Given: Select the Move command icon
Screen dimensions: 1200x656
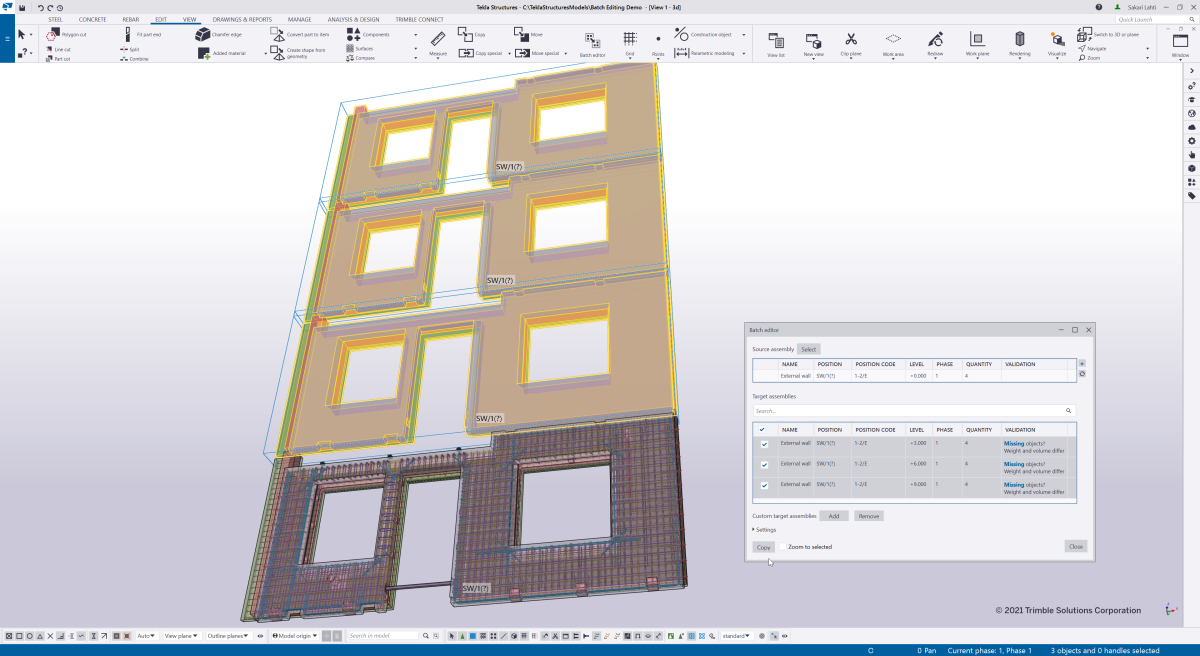Looking at the screenshot, I should [520, 34].
